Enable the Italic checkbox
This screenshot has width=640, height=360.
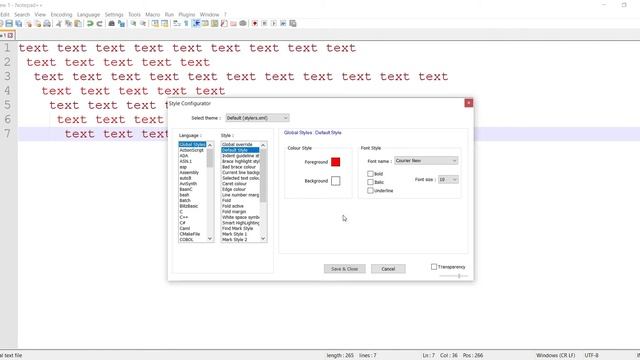(370, 182)
